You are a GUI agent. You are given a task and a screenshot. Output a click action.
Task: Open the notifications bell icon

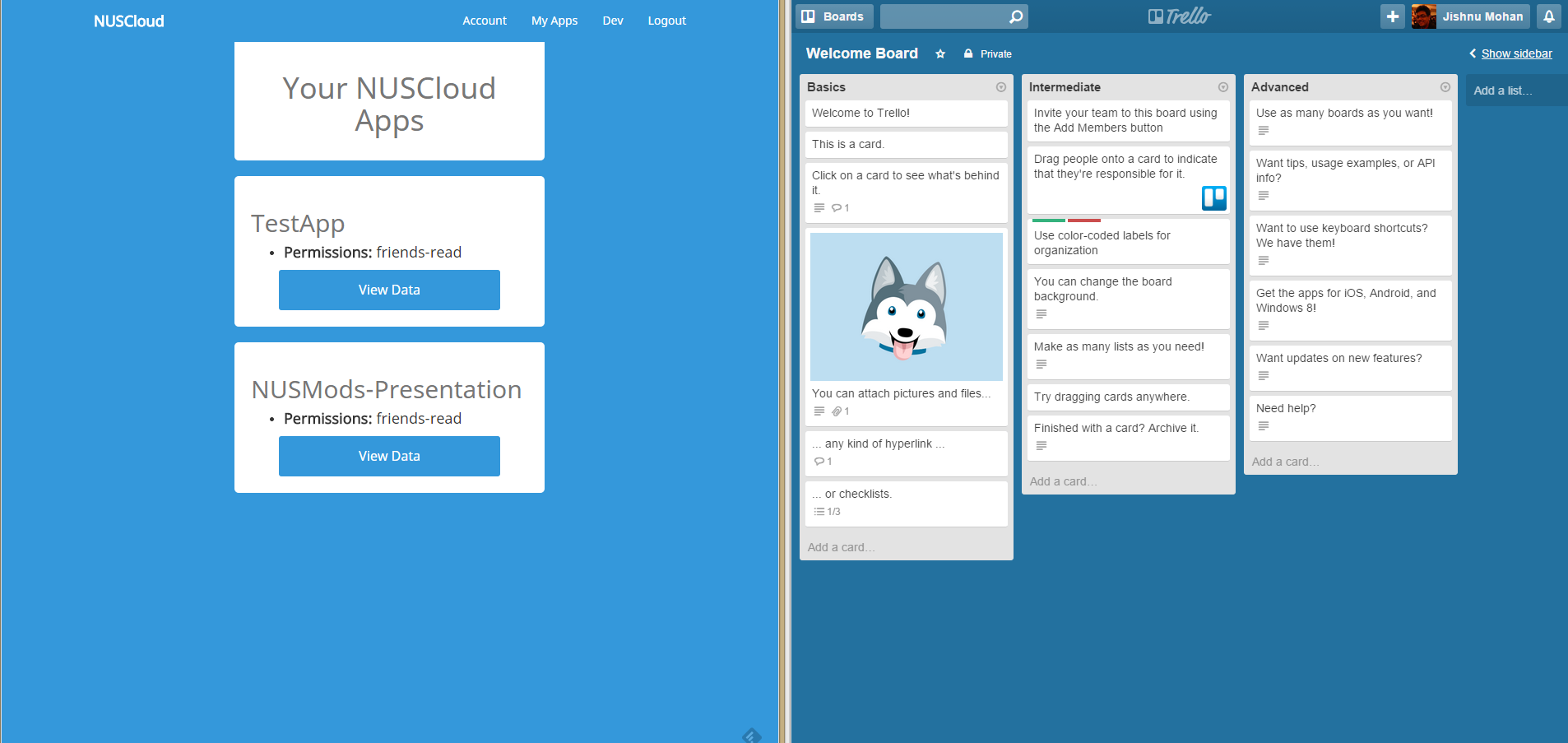coord(1549,16)
